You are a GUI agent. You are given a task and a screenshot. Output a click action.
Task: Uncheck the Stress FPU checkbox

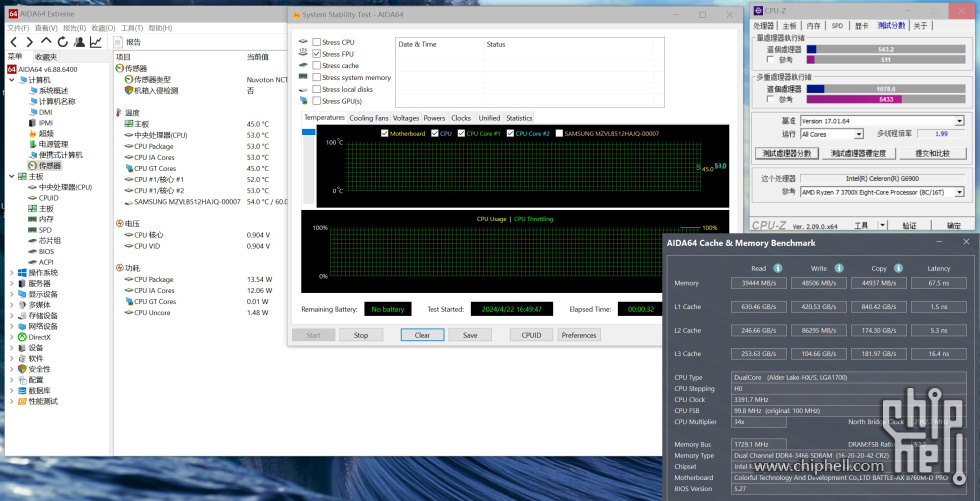click(x=317, y=54)
